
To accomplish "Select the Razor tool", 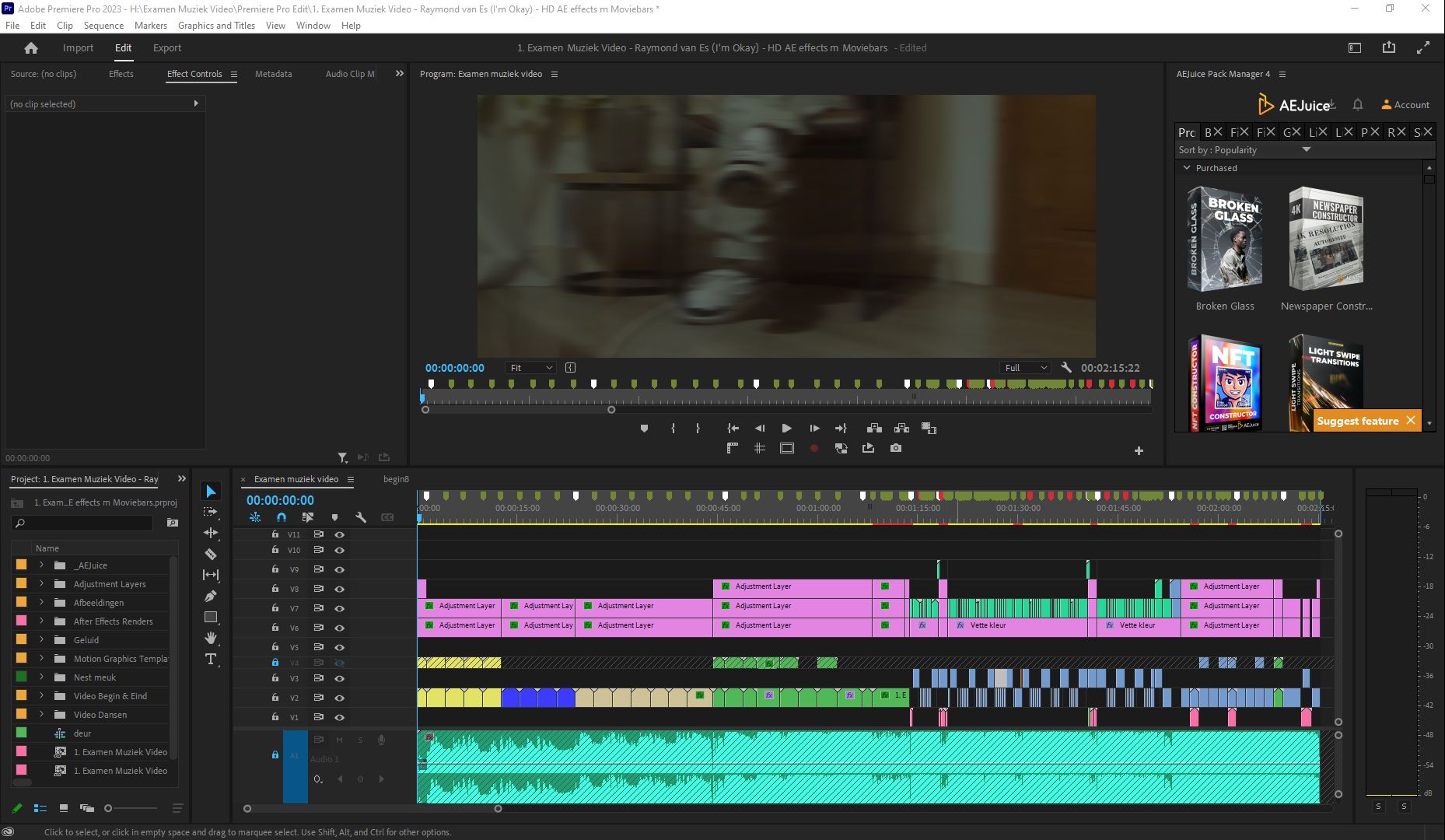I will coord(210,555).
